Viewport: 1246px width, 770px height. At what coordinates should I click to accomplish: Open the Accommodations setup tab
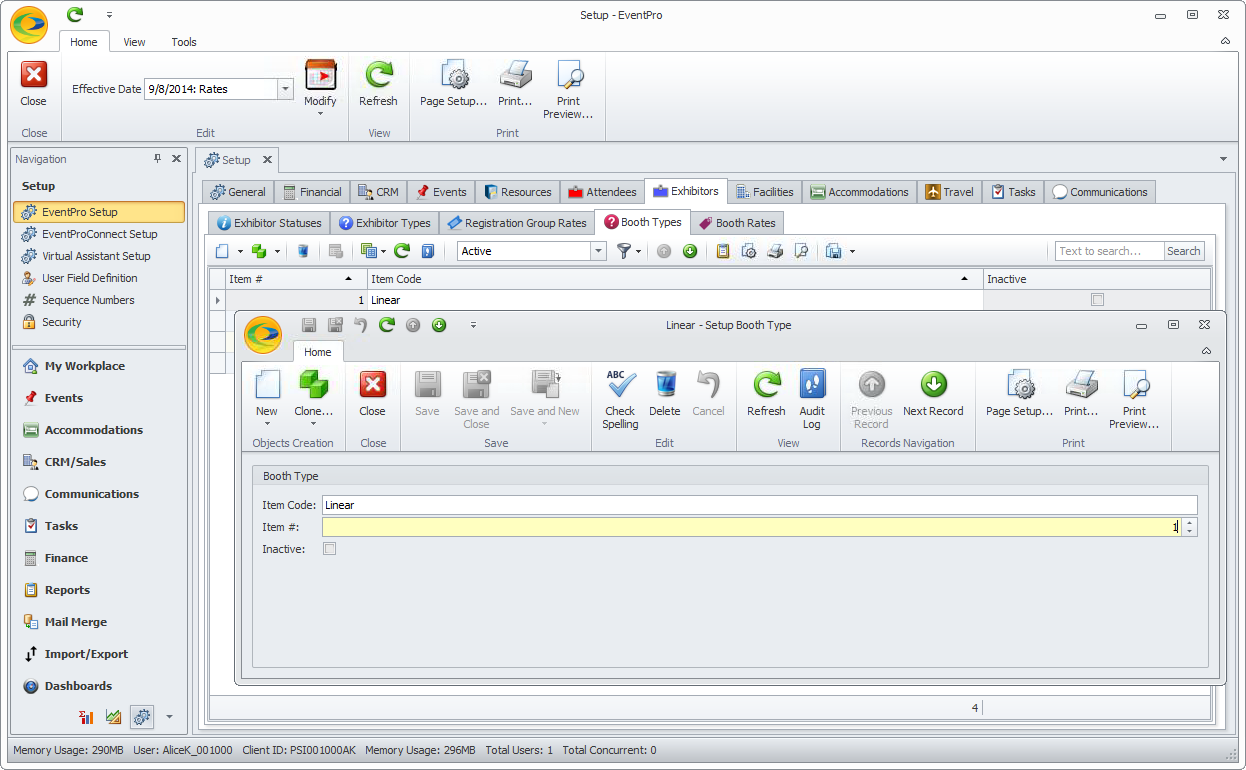(860, 192)
